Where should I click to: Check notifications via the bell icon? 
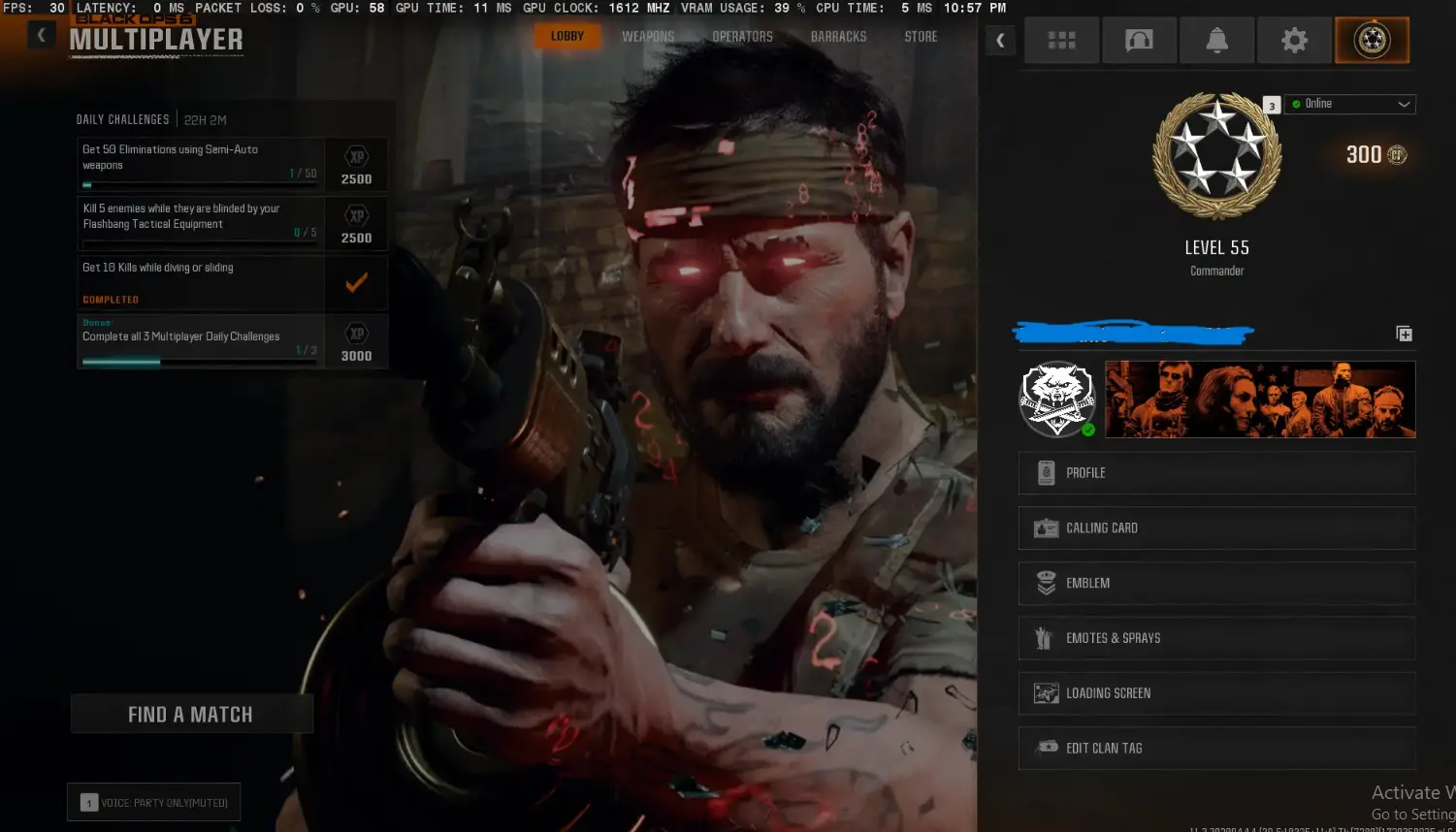(1216, 39)
